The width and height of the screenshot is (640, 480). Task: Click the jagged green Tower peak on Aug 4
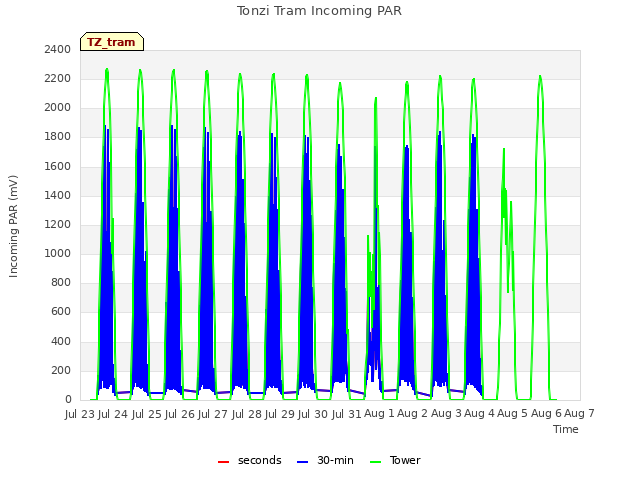click(x=504, y=149)
